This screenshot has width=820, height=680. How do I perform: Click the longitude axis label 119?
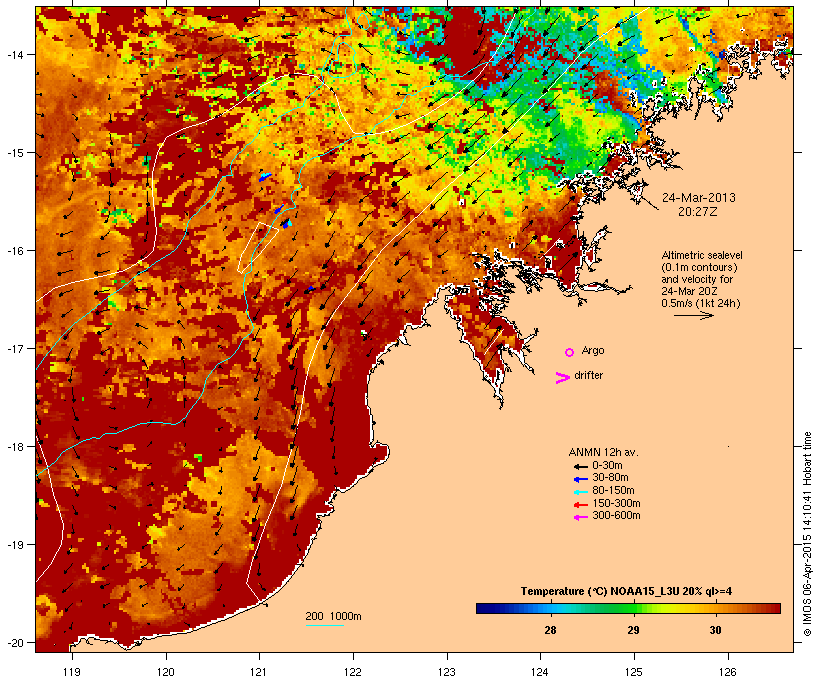[72, 672]
